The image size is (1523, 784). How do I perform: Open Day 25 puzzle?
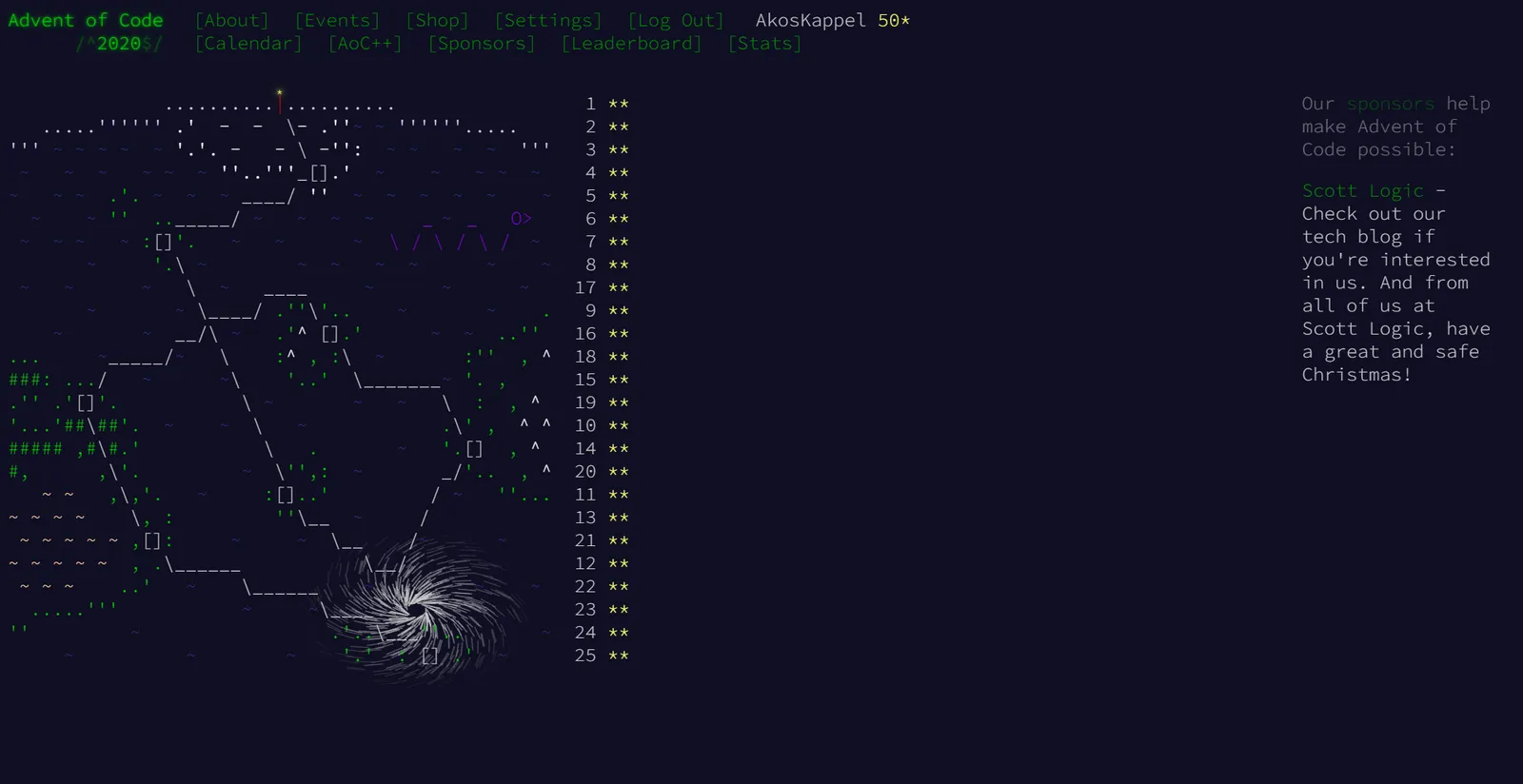pos(319,656)
